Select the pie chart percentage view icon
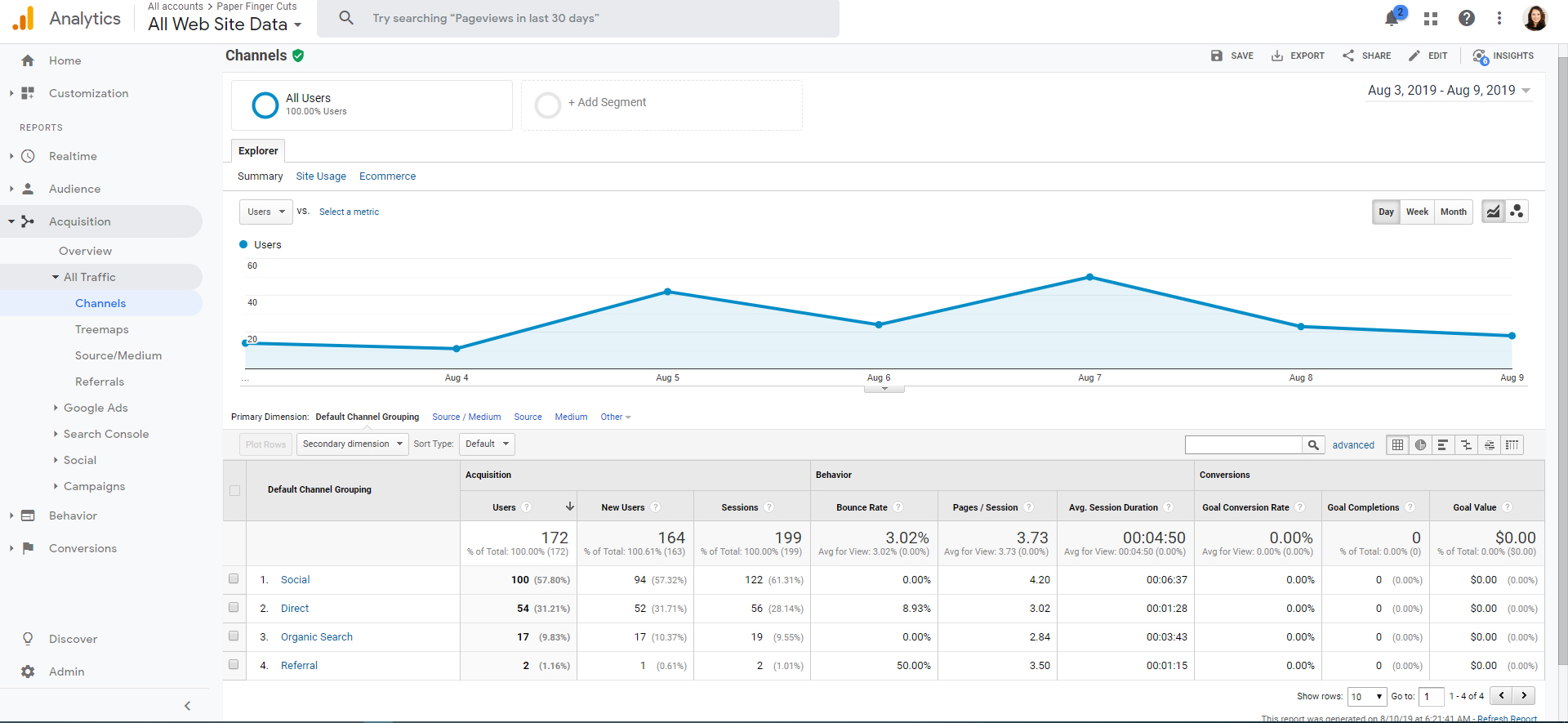 (x=1421, y=445)
